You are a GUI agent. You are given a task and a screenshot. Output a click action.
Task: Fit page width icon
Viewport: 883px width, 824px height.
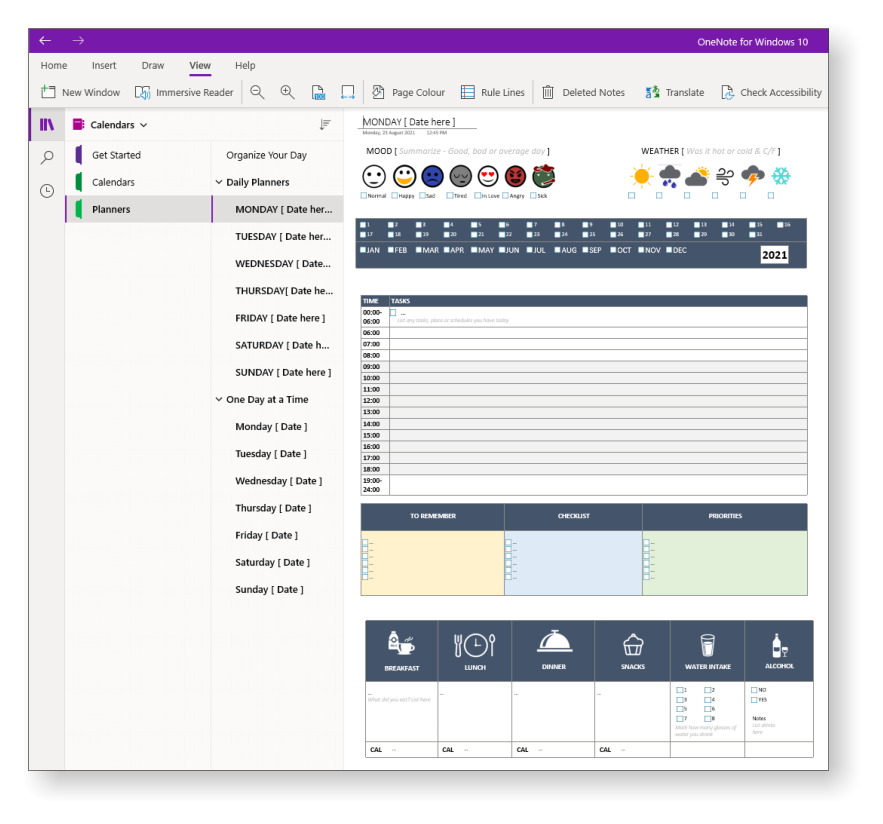click(348, 92)
